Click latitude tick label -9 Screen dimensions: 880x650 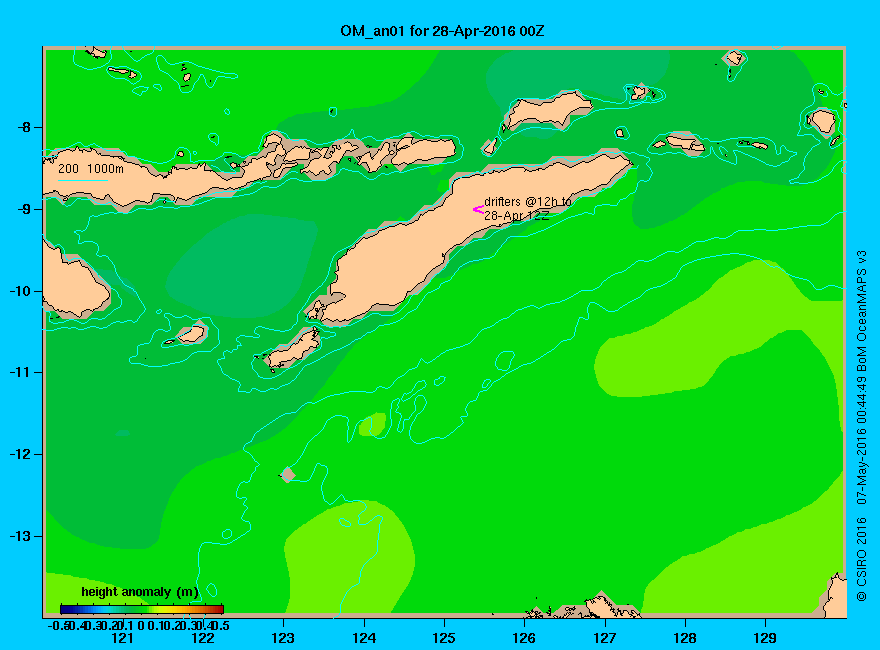[x=23, y=209]
